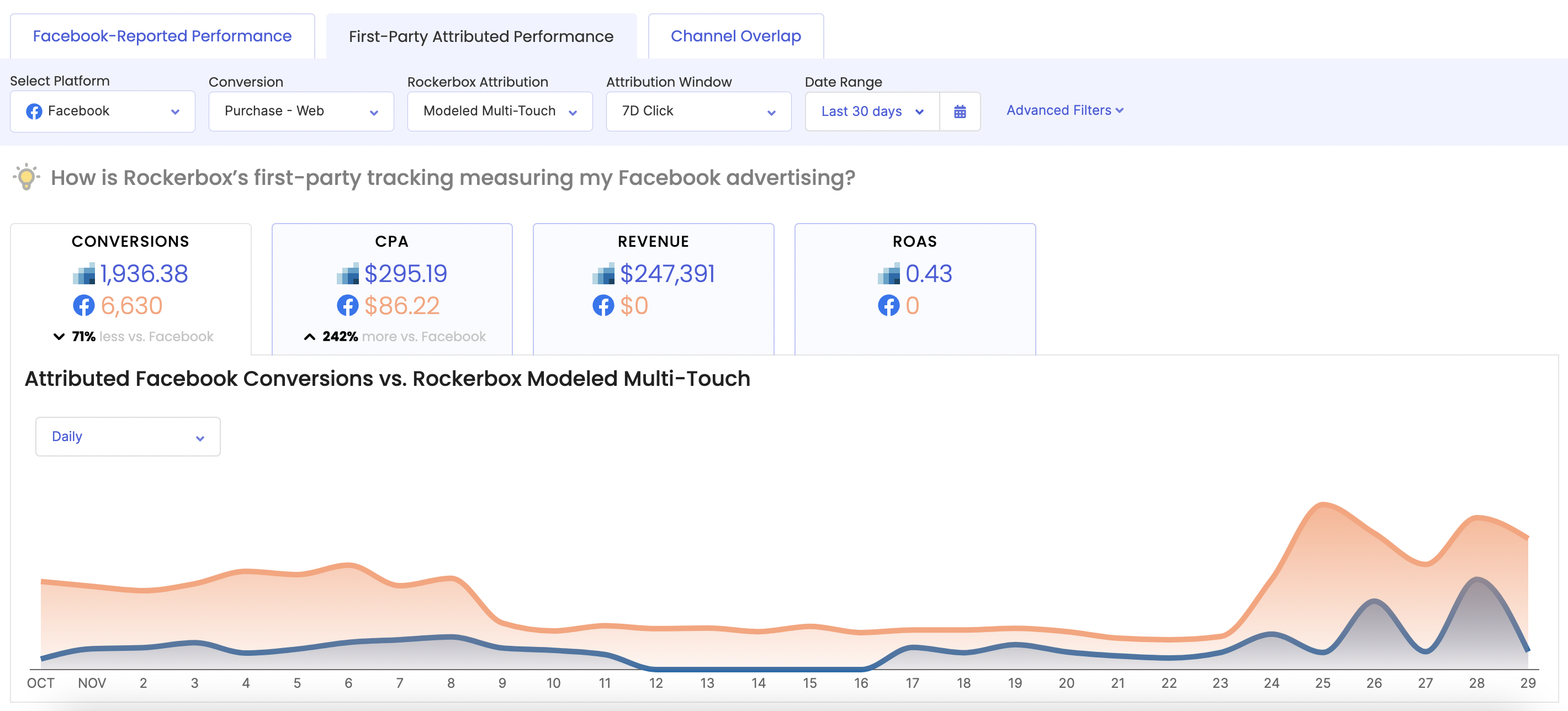
Task: Click the $86.22 Facebook CPA value
Action: 402,306
